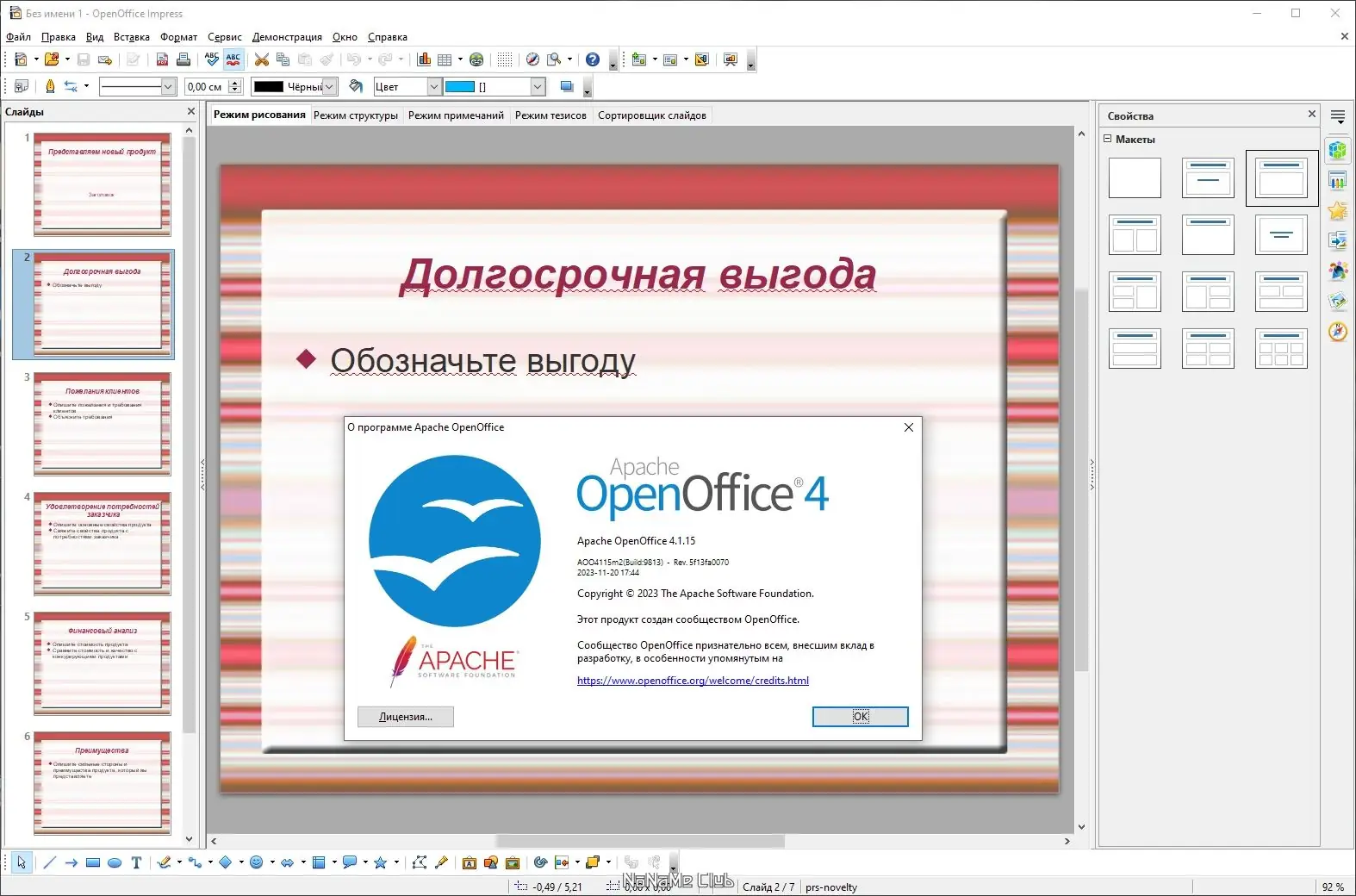Open the Демонстрация menu
The height and width of the screenshot is (896, 1356).
pyautogui.click(x=287, y=37)
